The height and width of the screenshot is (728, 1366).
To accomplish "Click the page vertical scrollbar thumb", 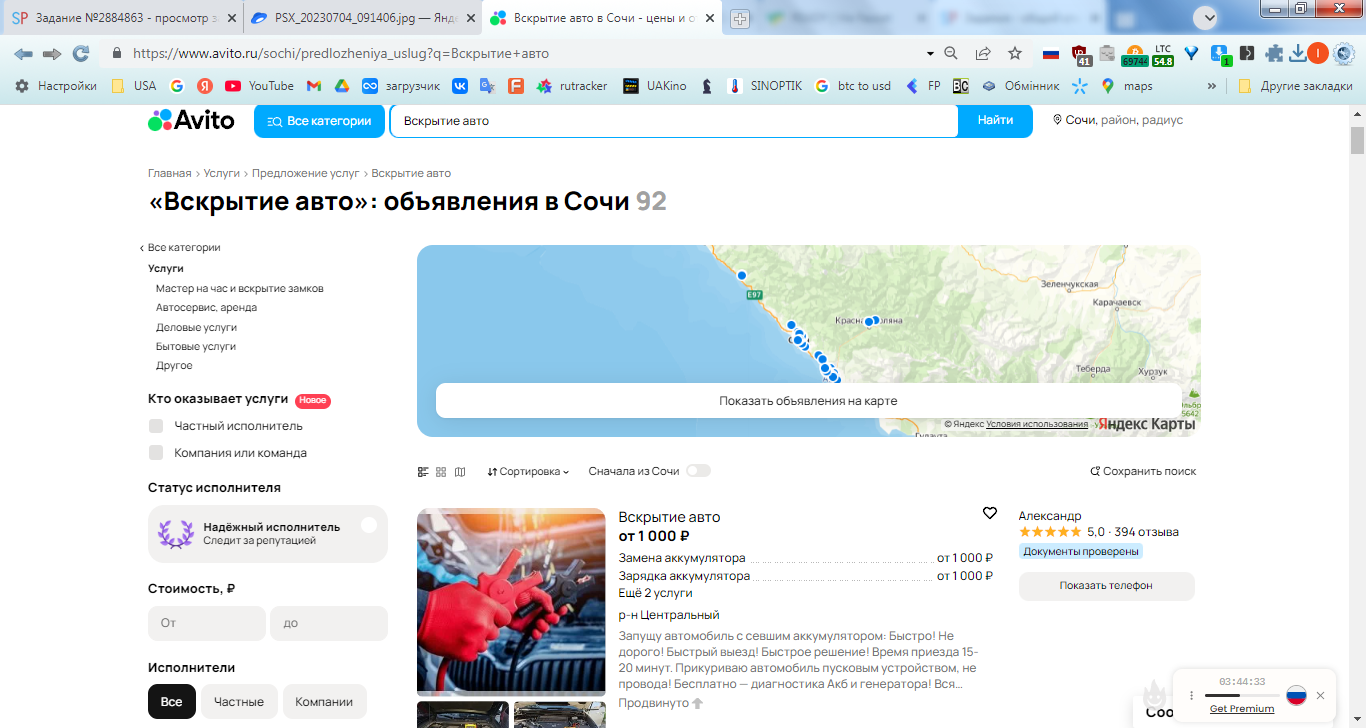I will click(1357, 140).
